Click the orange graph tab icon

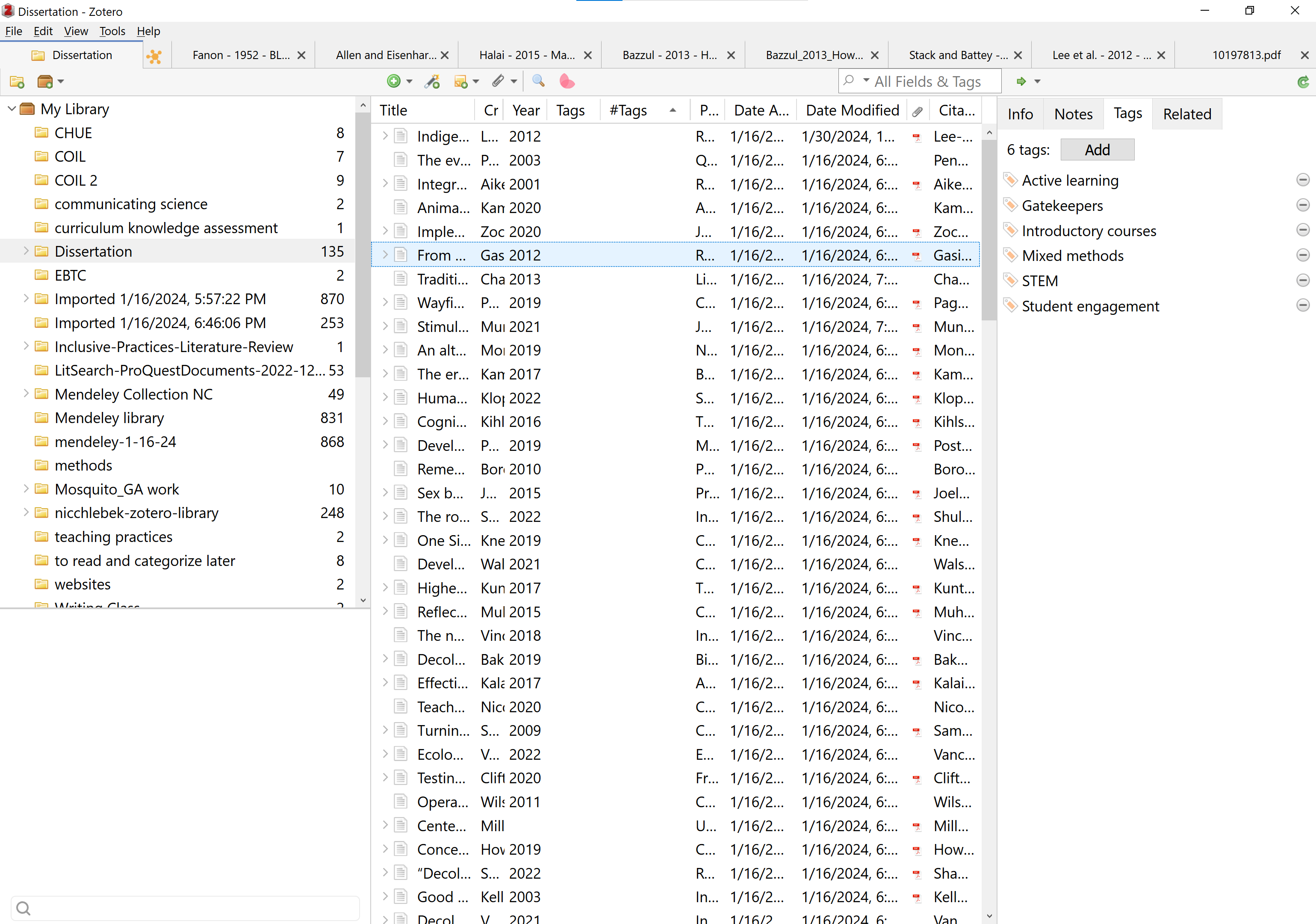pos(154,56)
